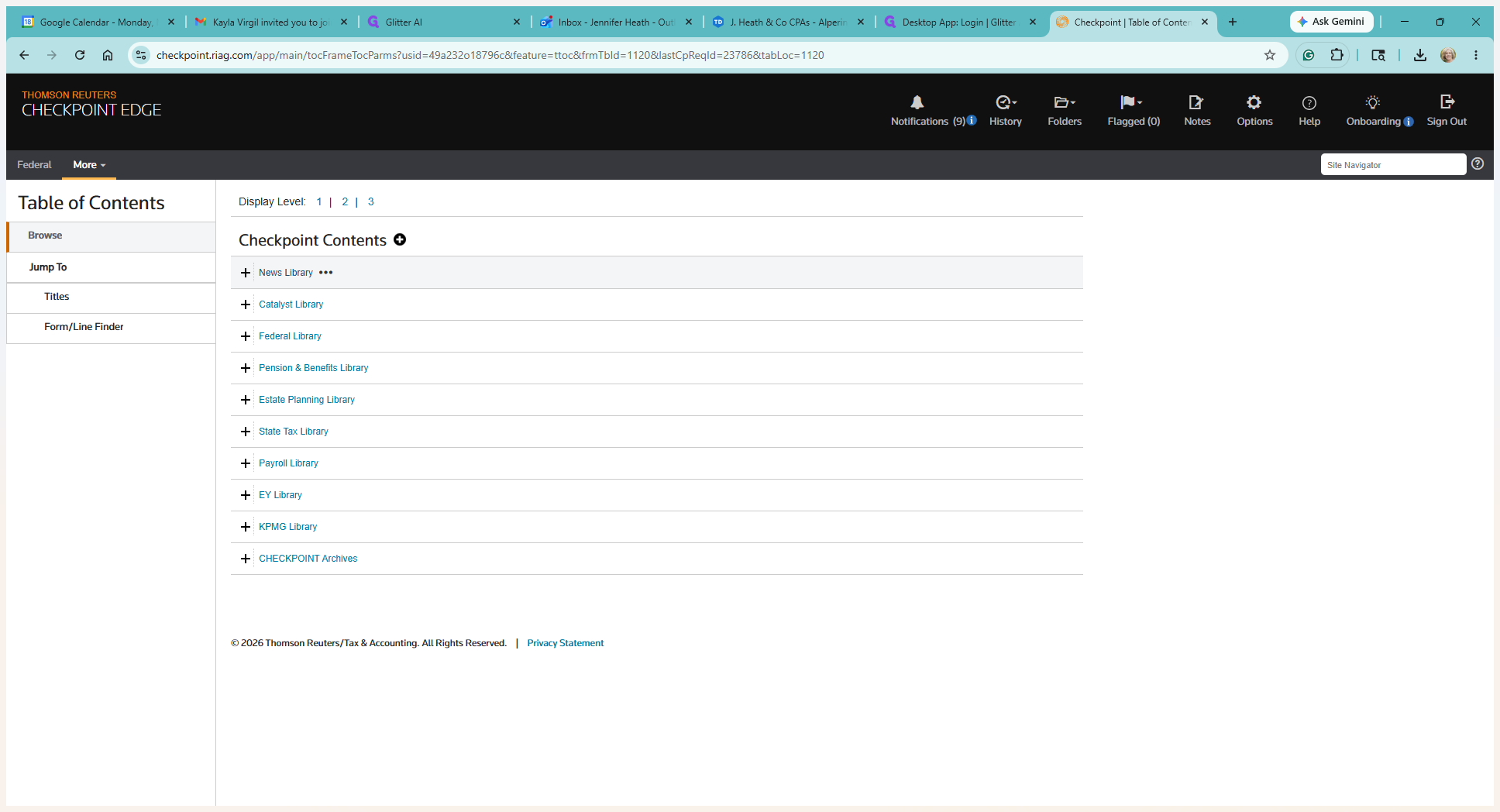Select Form/Line Finder in the sidebar
1500x812 pixels.
[111, 327]
